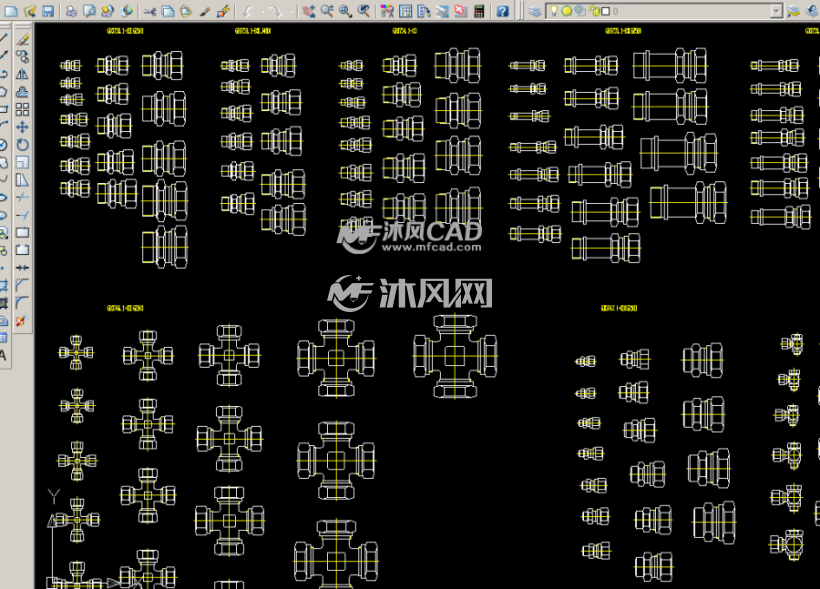The height and width of the screenshot is (589, 820).
Task: Activate the Move tool
Action: [x=22, y=127]
